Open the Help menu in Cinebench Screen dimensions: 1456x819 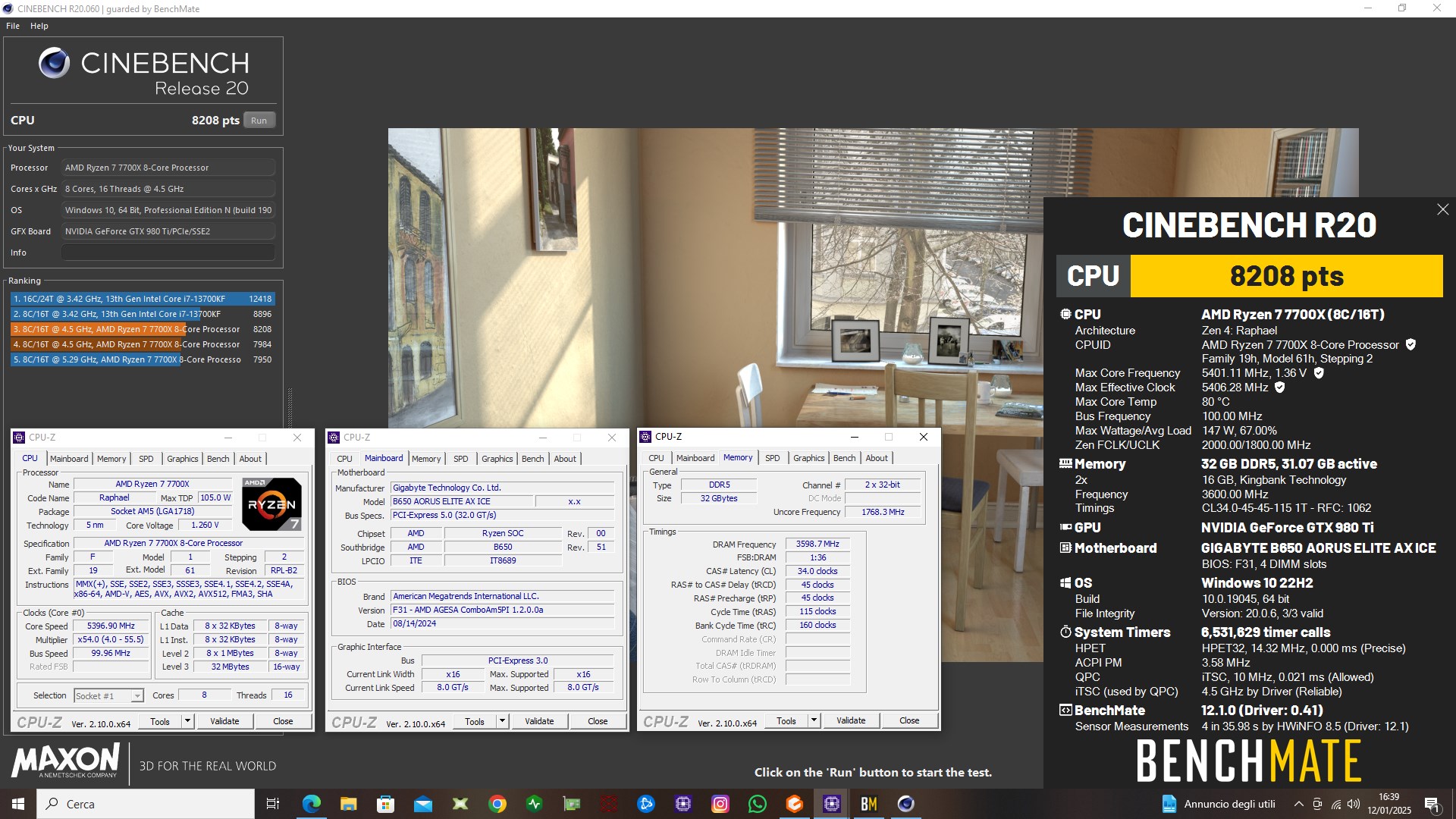pyautogui.click(x=39, y=26)
